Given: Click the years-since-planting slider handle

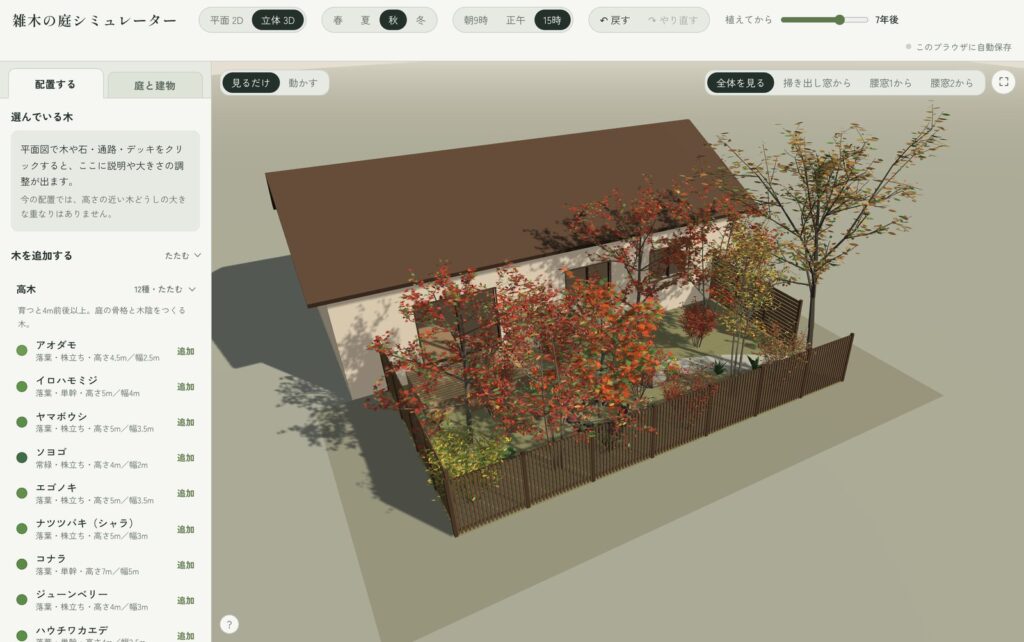Looking at the screenshot, I should [x=839, y=20].
